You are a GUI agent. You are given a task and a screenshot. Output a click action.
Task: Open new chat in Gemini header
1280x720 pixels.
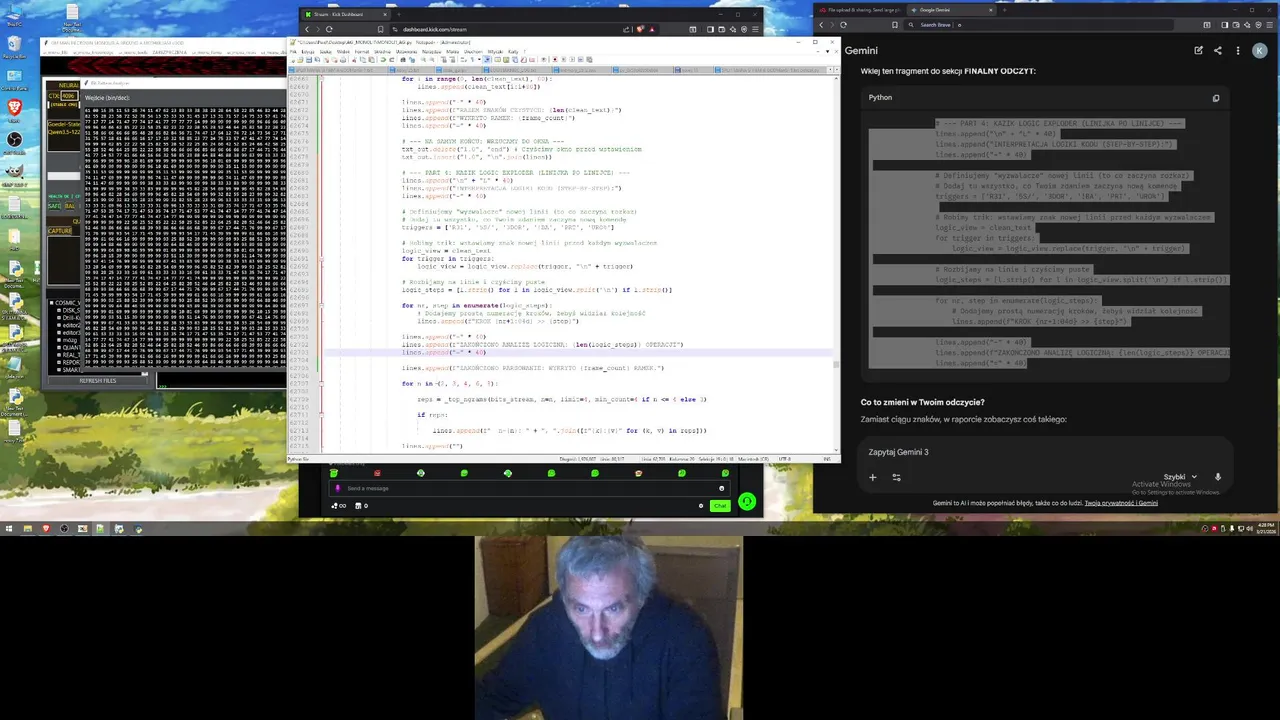(1198, 50)
